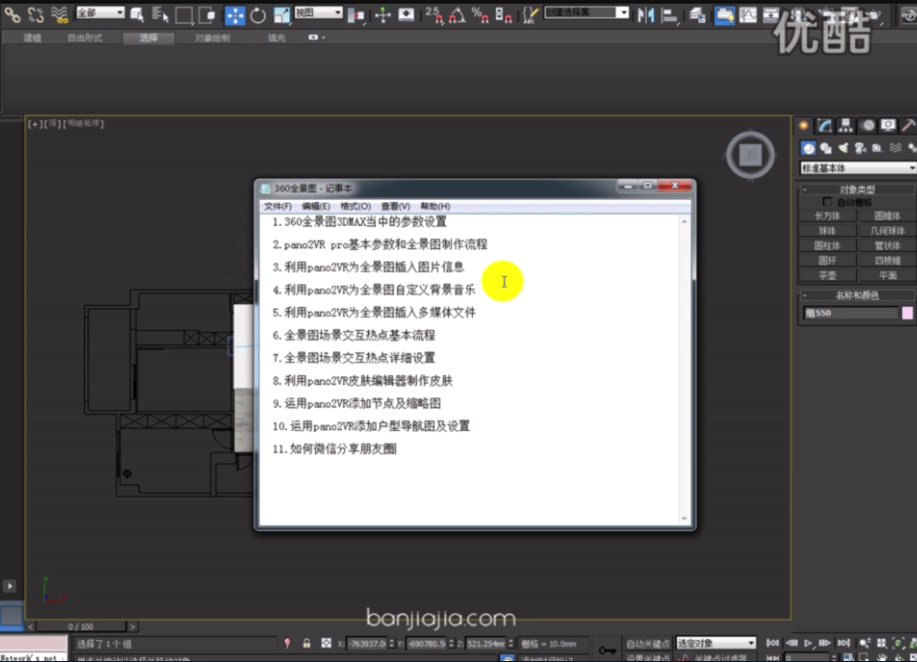Image resolution: width=917 pixels, height=662 pixels.
Task: Click the object name field 组550
Action: 850,313
